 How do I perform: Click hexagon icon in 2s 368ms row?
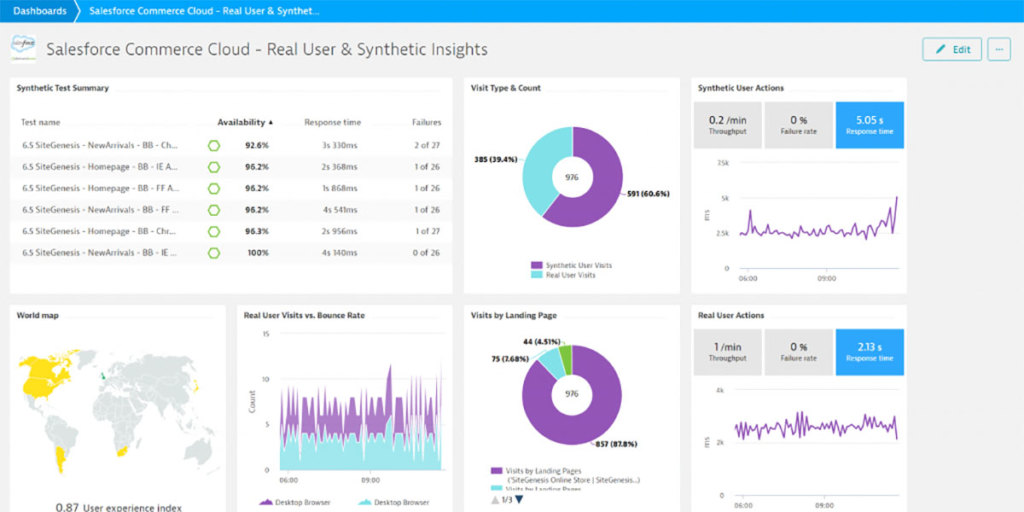point(214,167)
